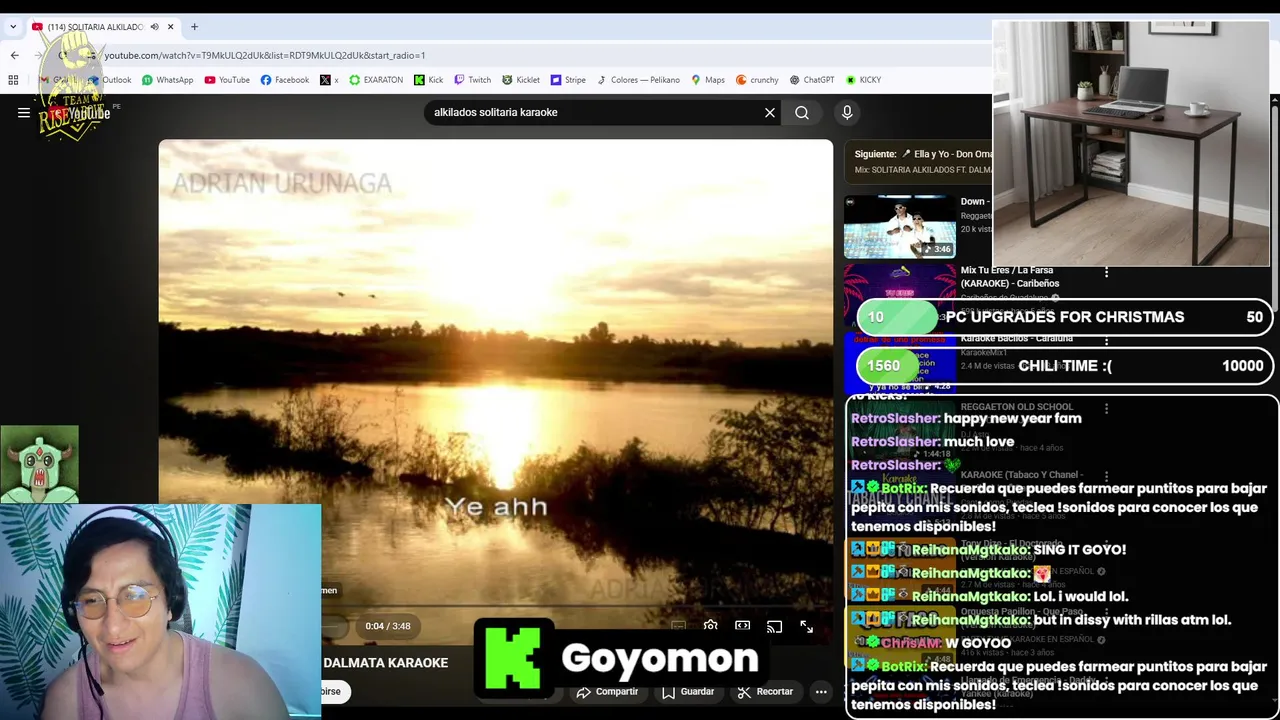Go back with the browser back arrow

click(x=14, y=55)
